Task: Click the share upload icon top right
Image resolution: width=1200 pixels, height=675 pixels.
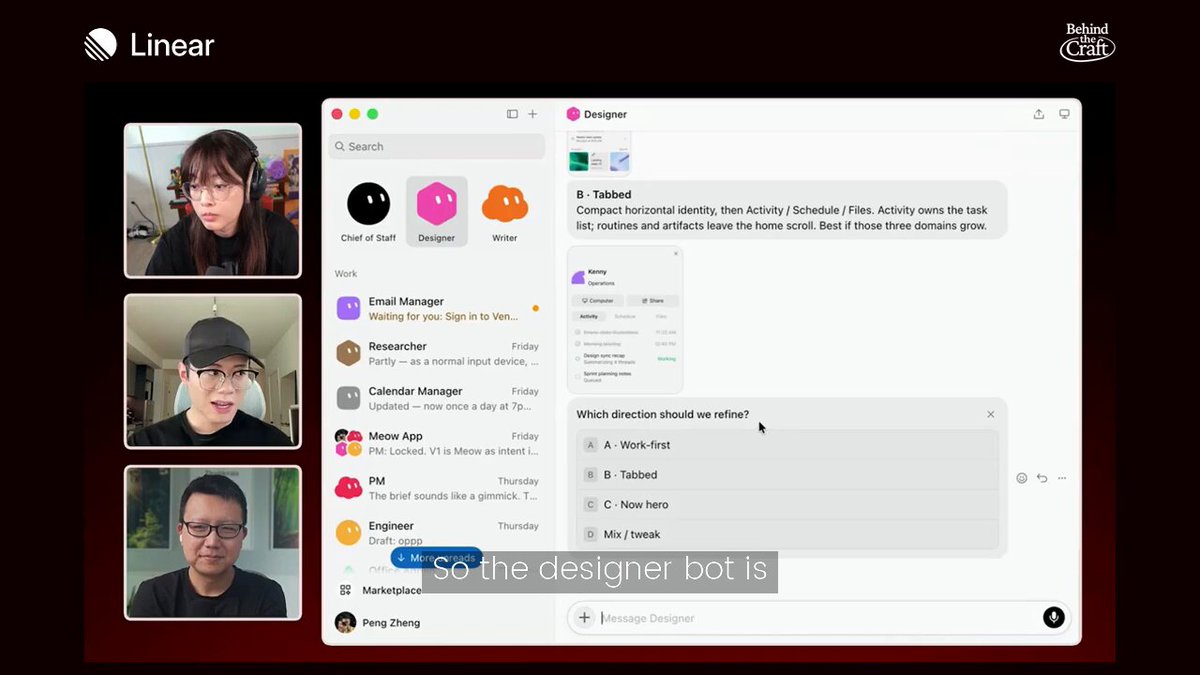Action: point(1039,114)
